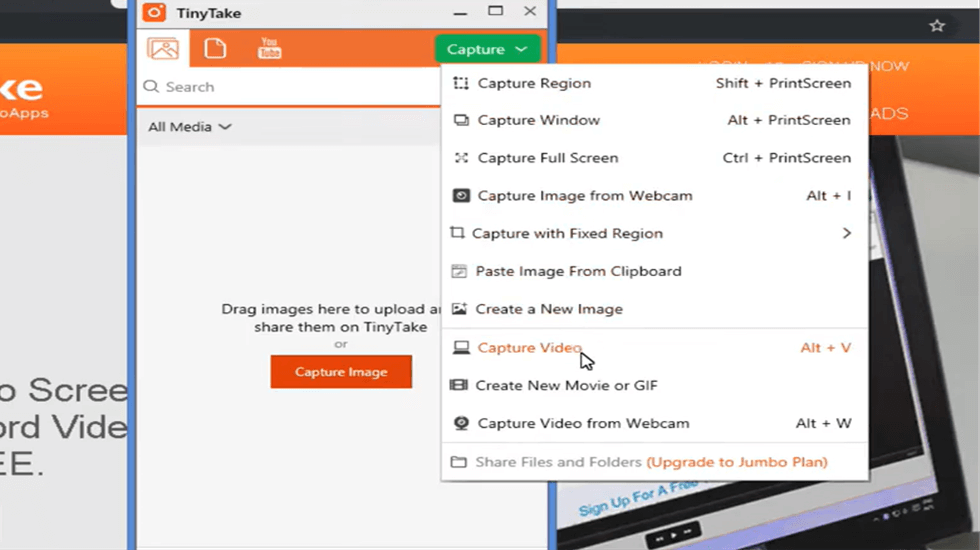Image resolution: width=980 pixels, height=550 pixels.
Task: Click the Alt + W shortcut text
Action: click(823, 423)
